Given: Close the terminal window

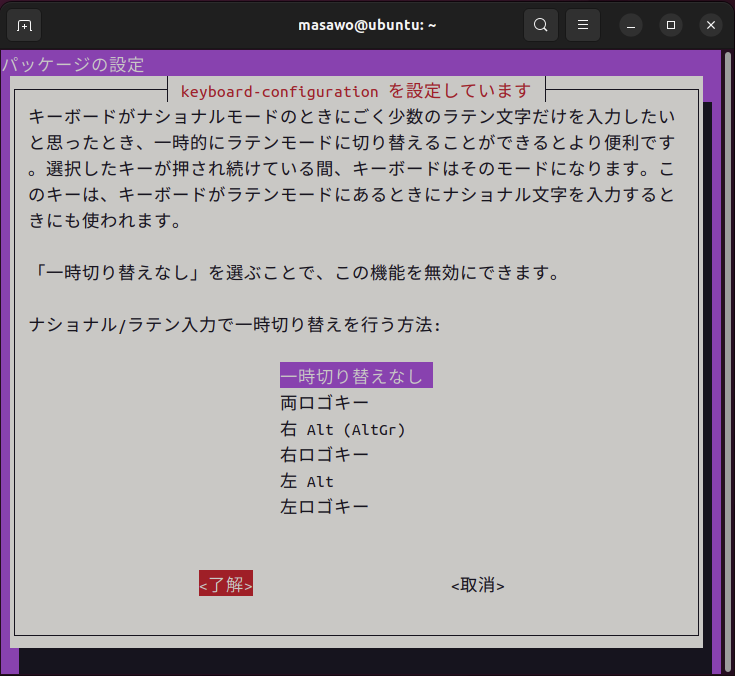Looking at the screenshot, I should (x=711, y=25).
